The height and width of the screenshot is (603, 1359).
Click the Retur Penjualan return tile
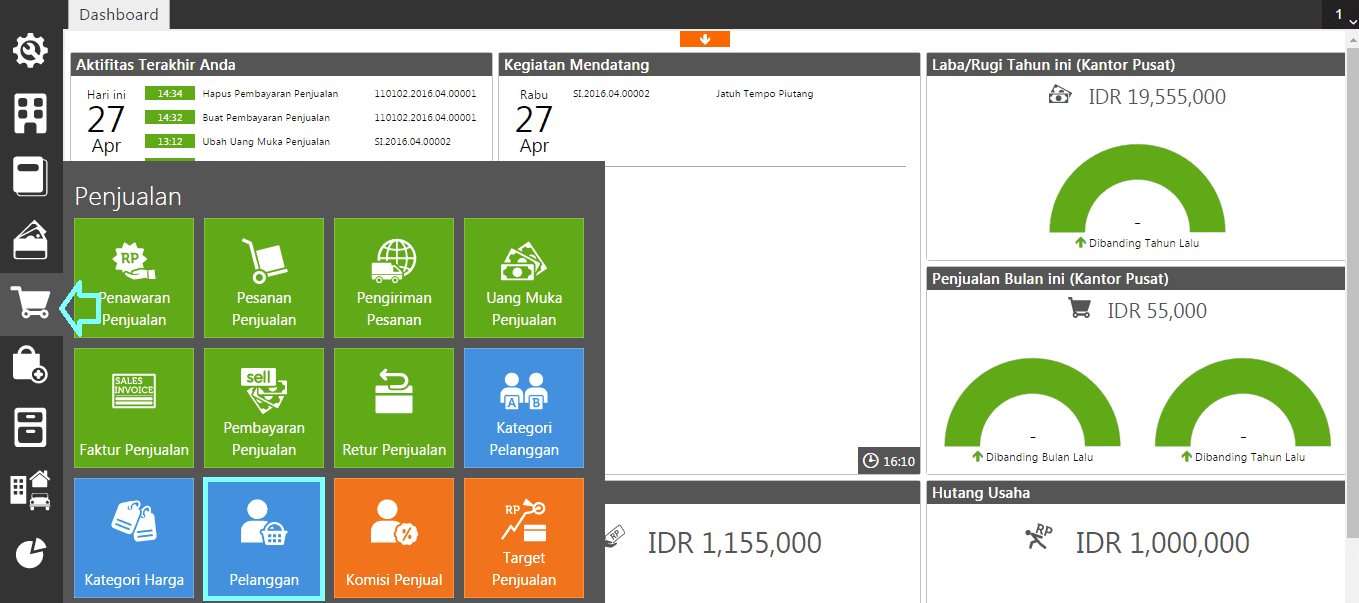pyautogui.click(x=393, y=408)
